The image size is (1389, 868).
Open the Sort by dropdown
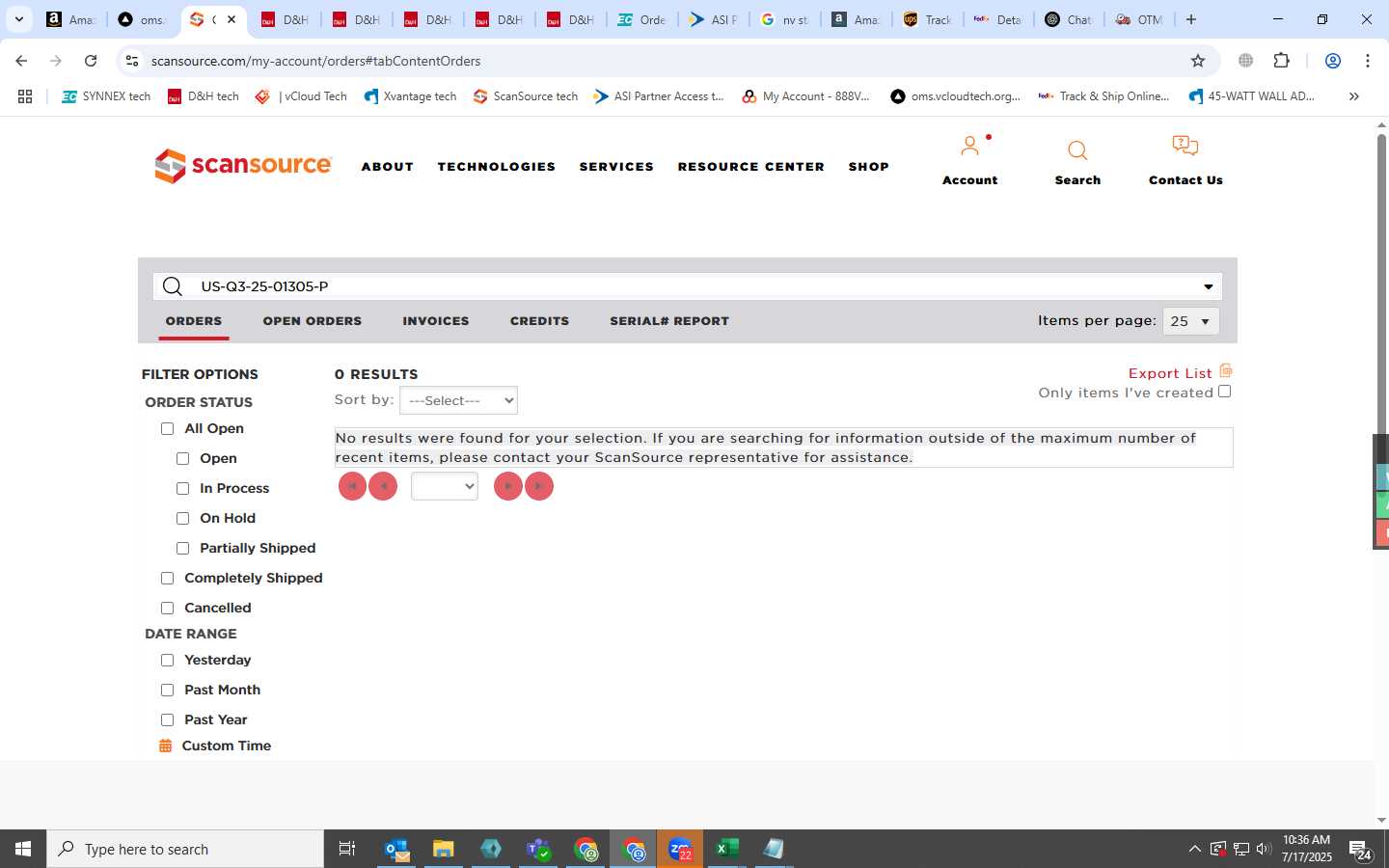coord(458,400)
